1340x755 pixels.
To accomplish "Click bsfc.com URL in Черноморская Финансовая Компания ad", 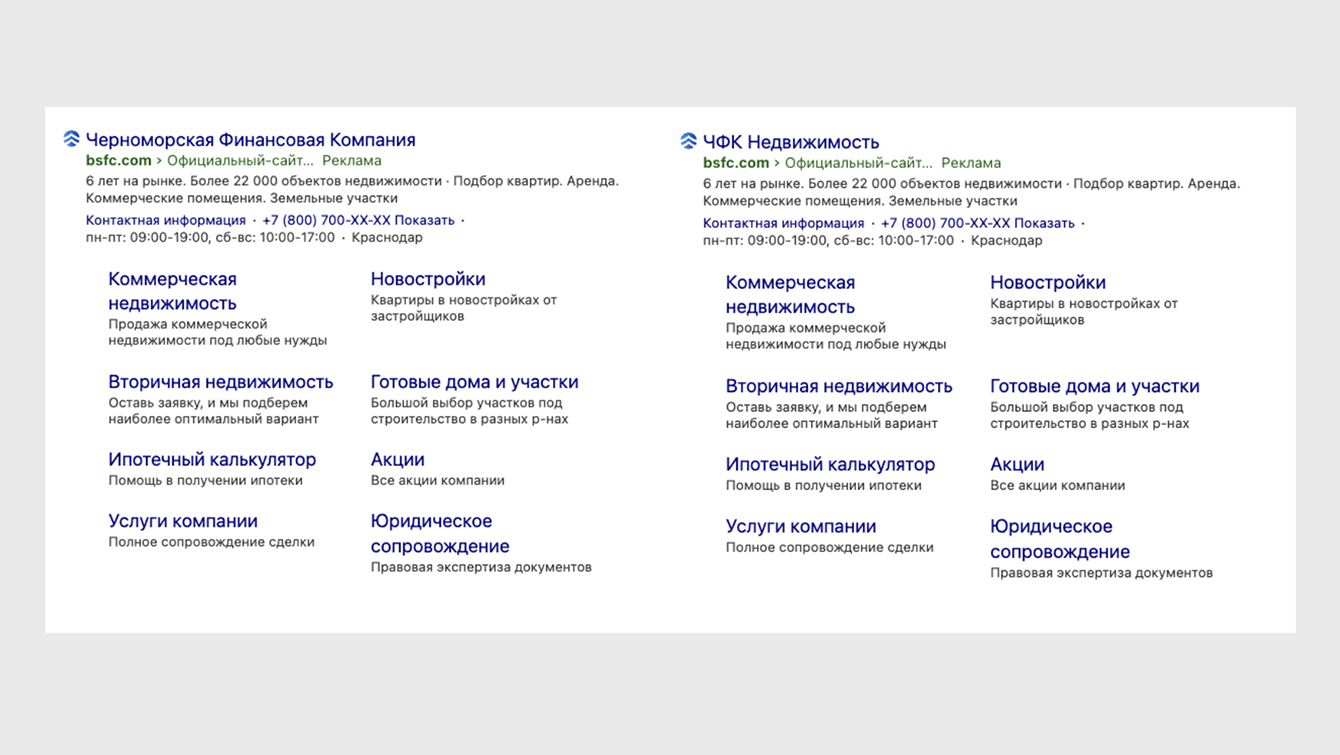I will (119, 160).
